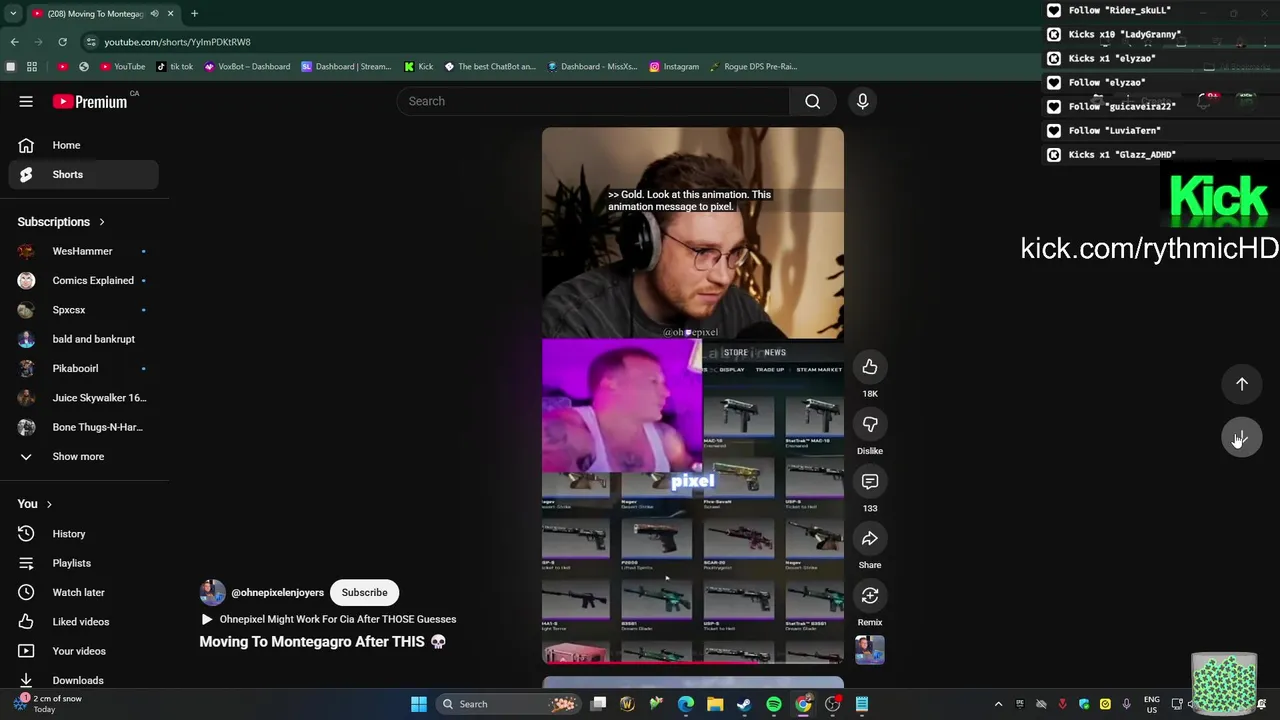This screenshot has height=720, width=1280.
Task: Open the YouTube guide hamburger menu
Action: coord(26,101)
